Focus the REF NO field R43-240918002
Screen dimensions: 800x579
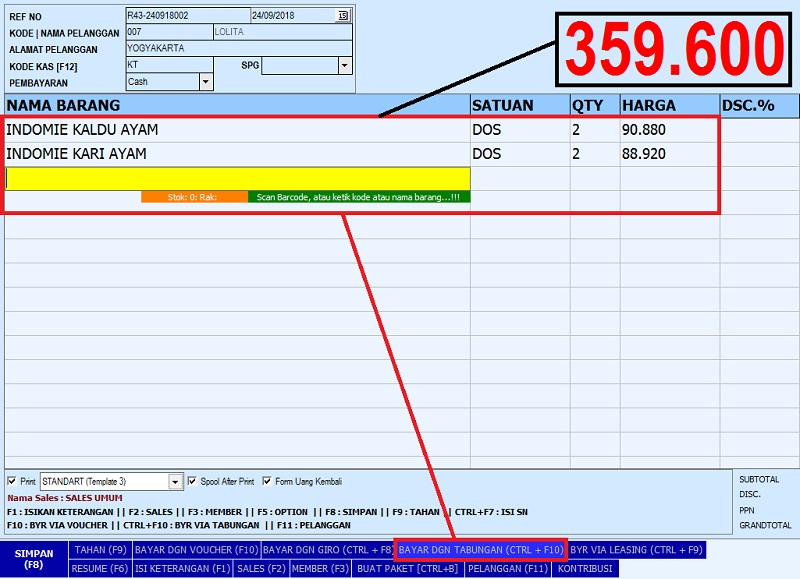coord(188,16)
